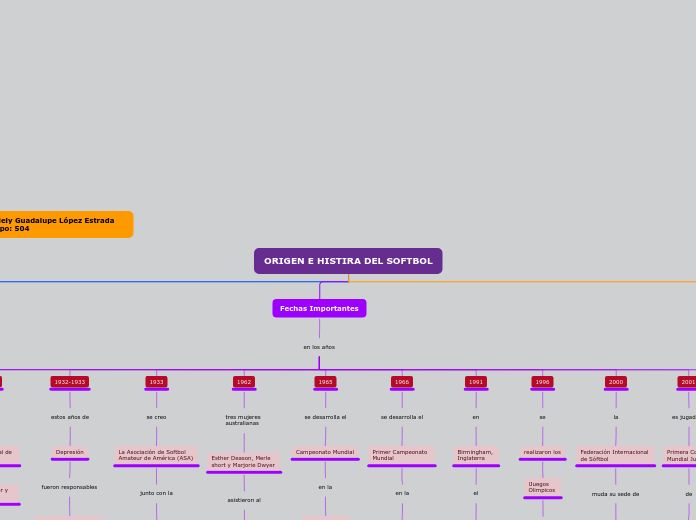
Task: Click the 'muda su sede de' label
Action: click(615, 494)
